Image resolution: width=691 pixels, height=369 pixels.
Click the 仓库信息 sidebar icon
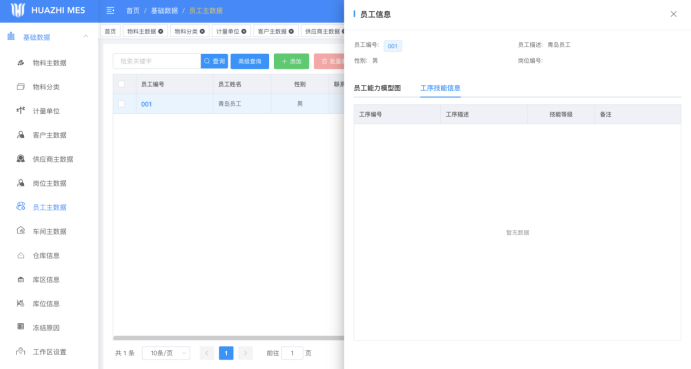[x=21, y=255]
